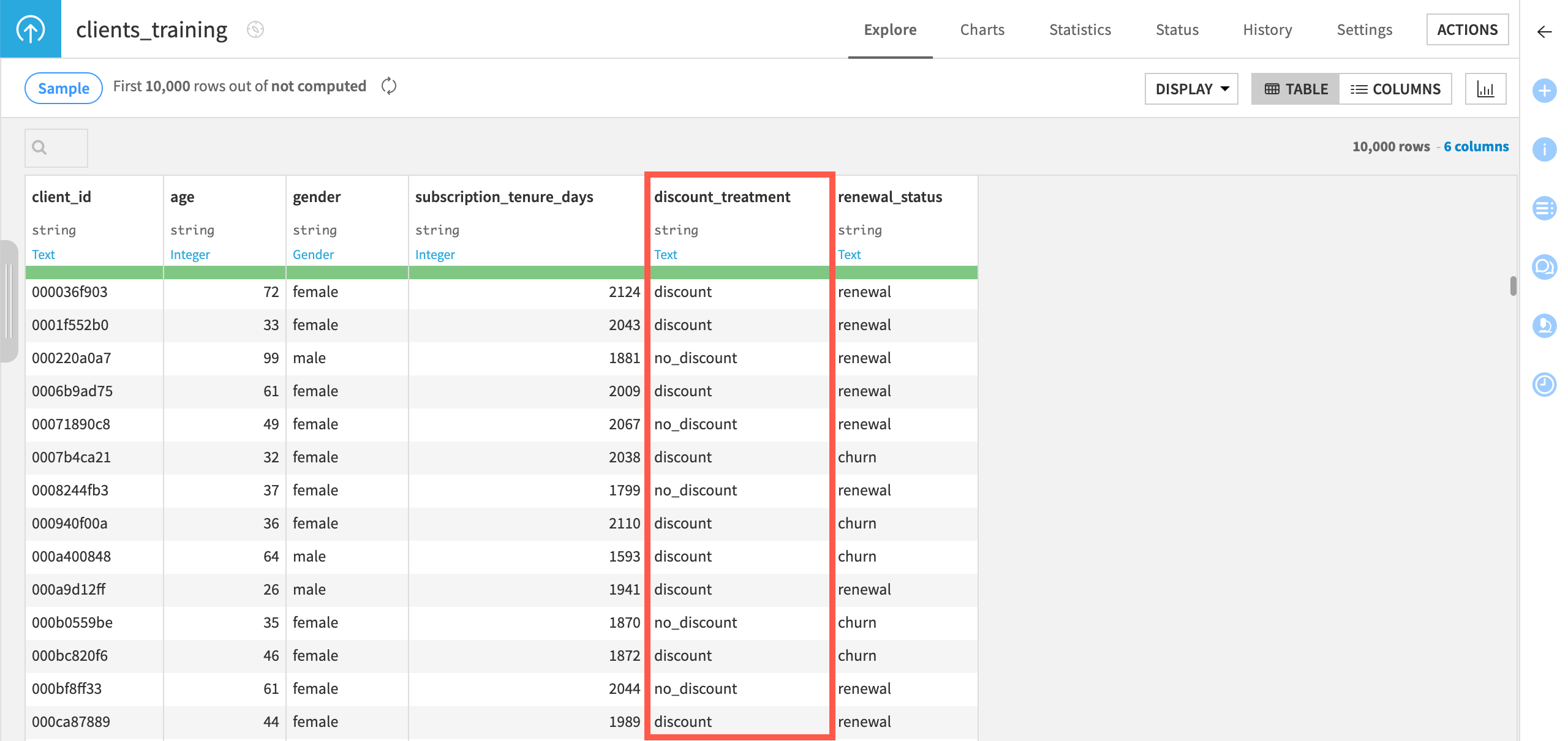Click the ACTIONS button
The width and height of the screenshot is (1568, 741).
(1468, 29)
